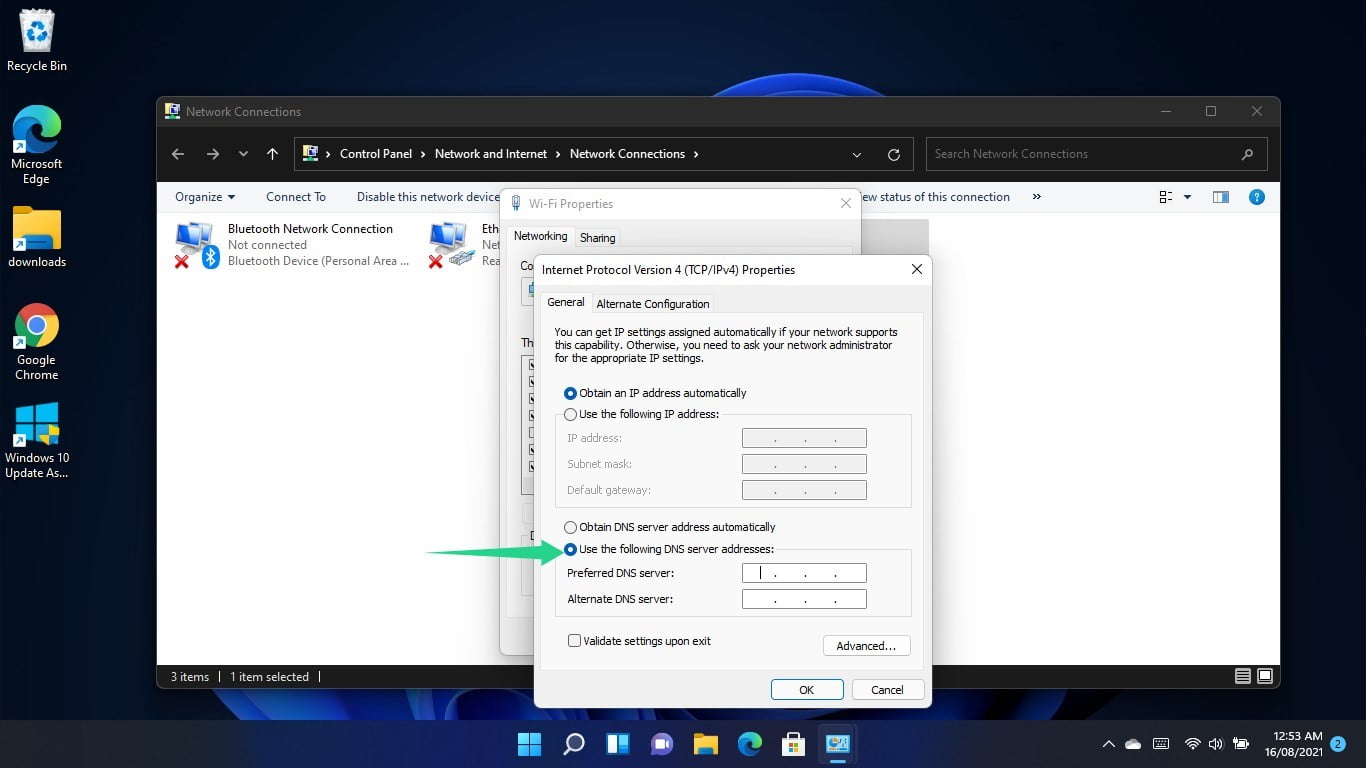Switch to the Sharing tab in Wi-Fi Properties
Screen dimensions: 1366x768
[x=597, y=237]
